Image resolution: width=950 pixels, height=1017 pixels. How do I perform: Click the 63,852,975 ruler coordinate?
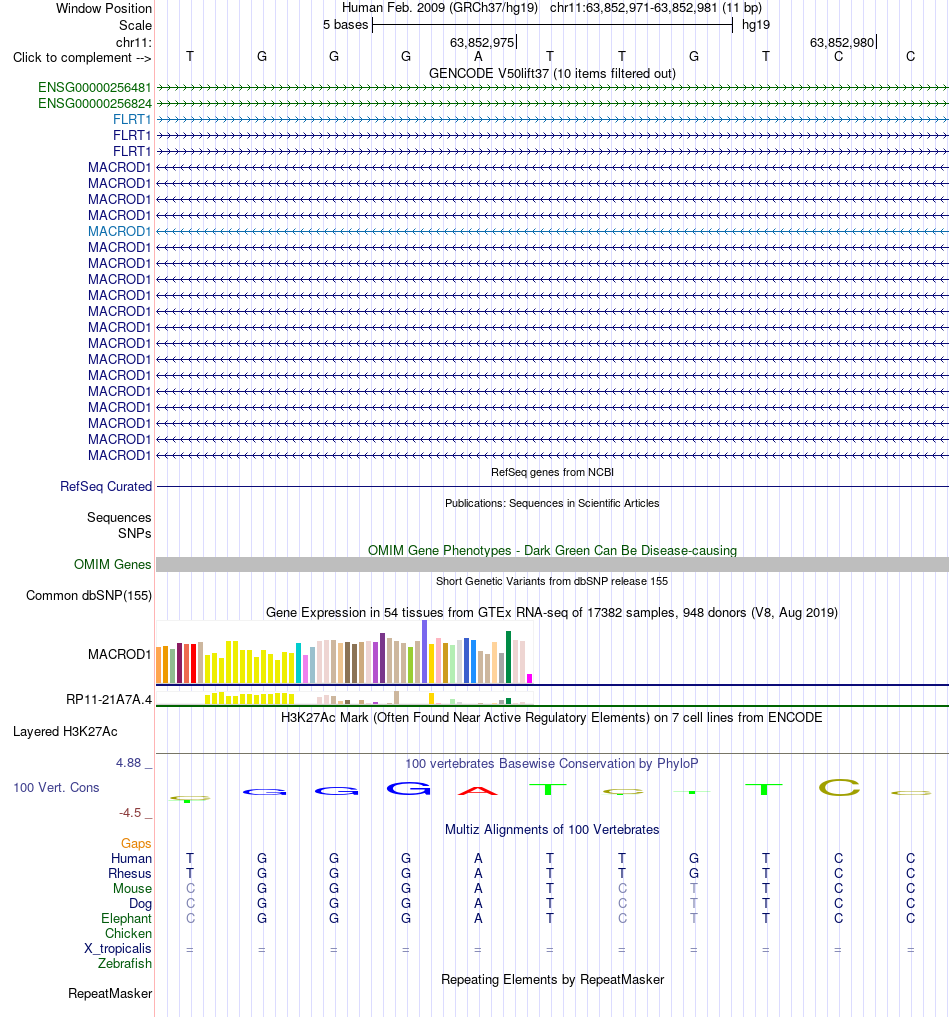tap(482, 42)
